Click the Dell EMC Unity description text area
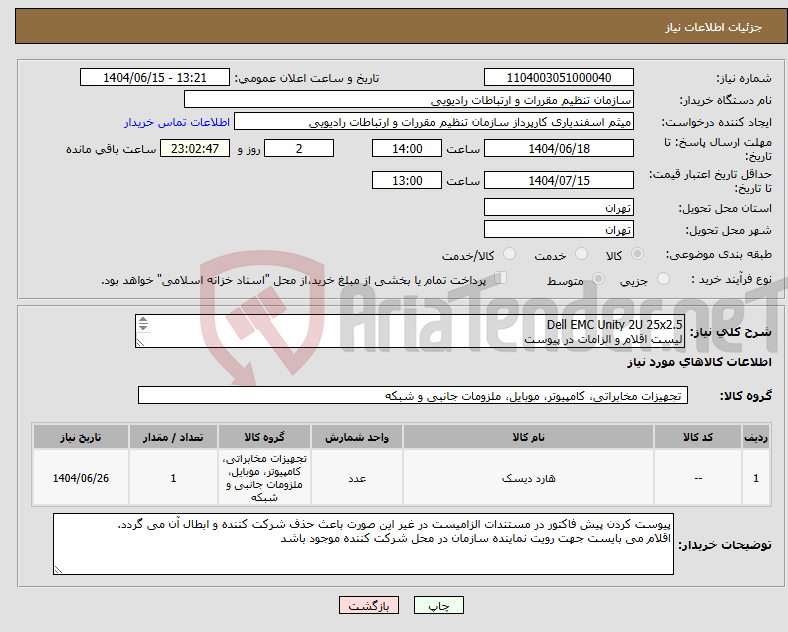This screenshot has height=632, width=788. [410, 331]
